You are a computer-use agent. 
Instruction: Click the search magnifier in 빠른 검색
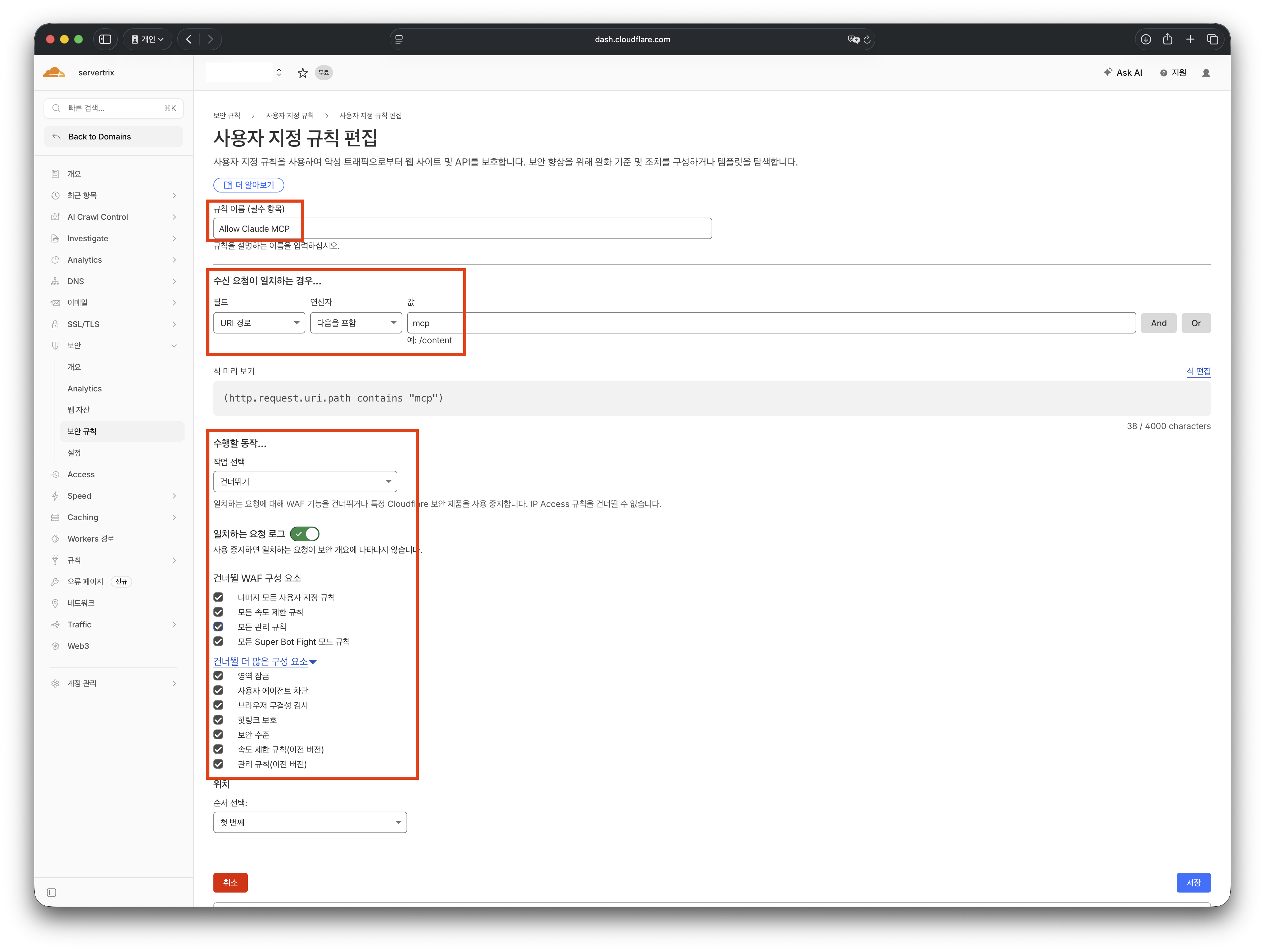tap(56, 108)
